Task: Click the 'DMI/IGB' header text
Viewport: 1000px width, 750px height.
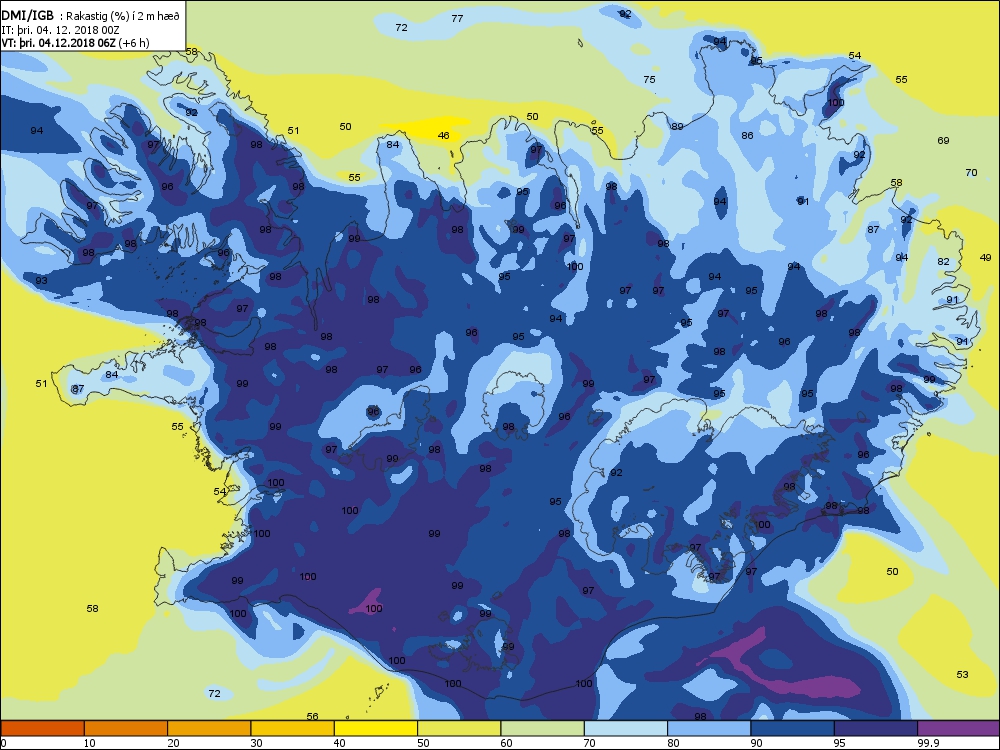Action: (27, 16)
